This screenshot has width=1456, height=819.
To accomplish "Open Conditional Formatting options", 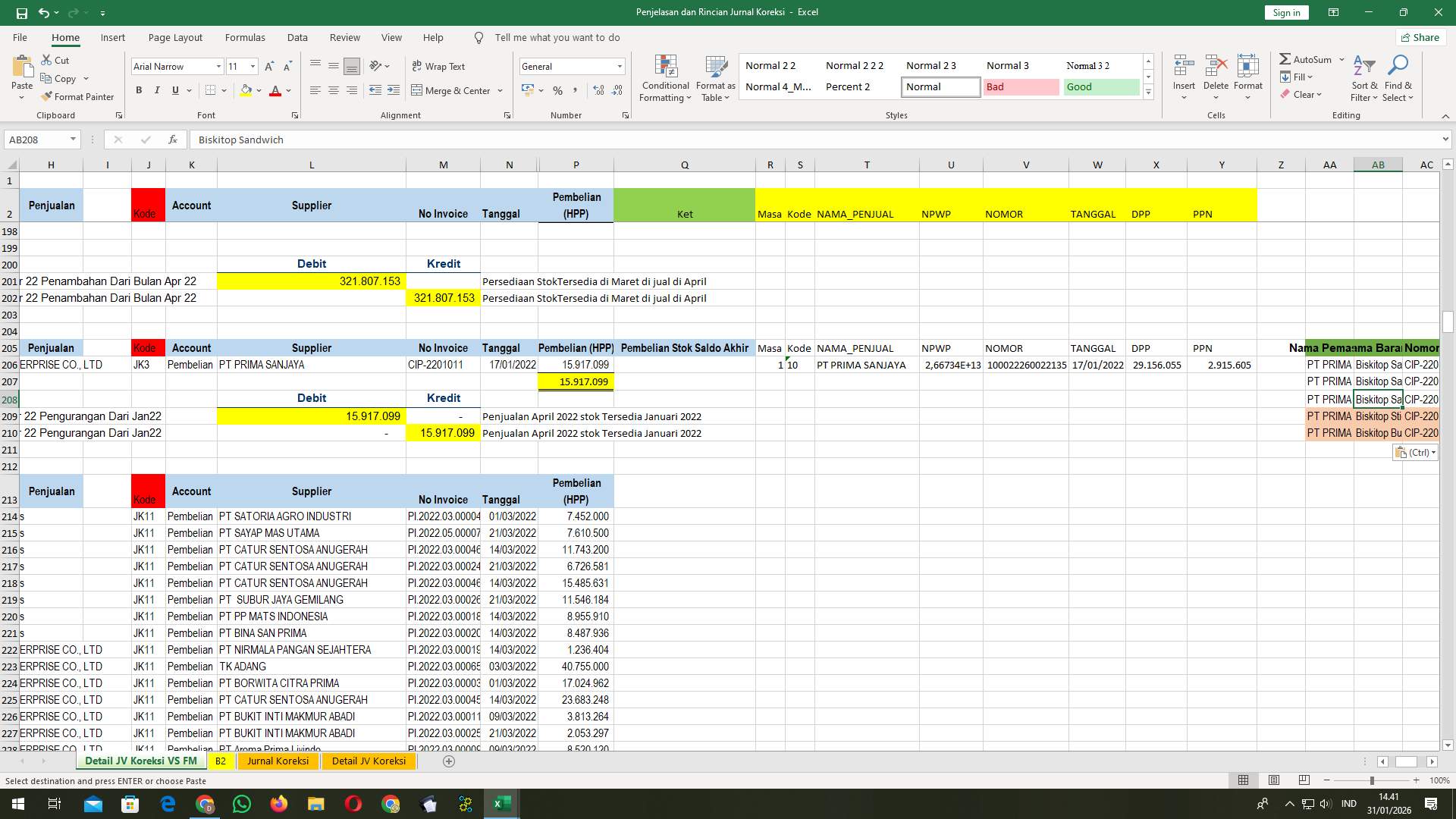I will point(665,78).
